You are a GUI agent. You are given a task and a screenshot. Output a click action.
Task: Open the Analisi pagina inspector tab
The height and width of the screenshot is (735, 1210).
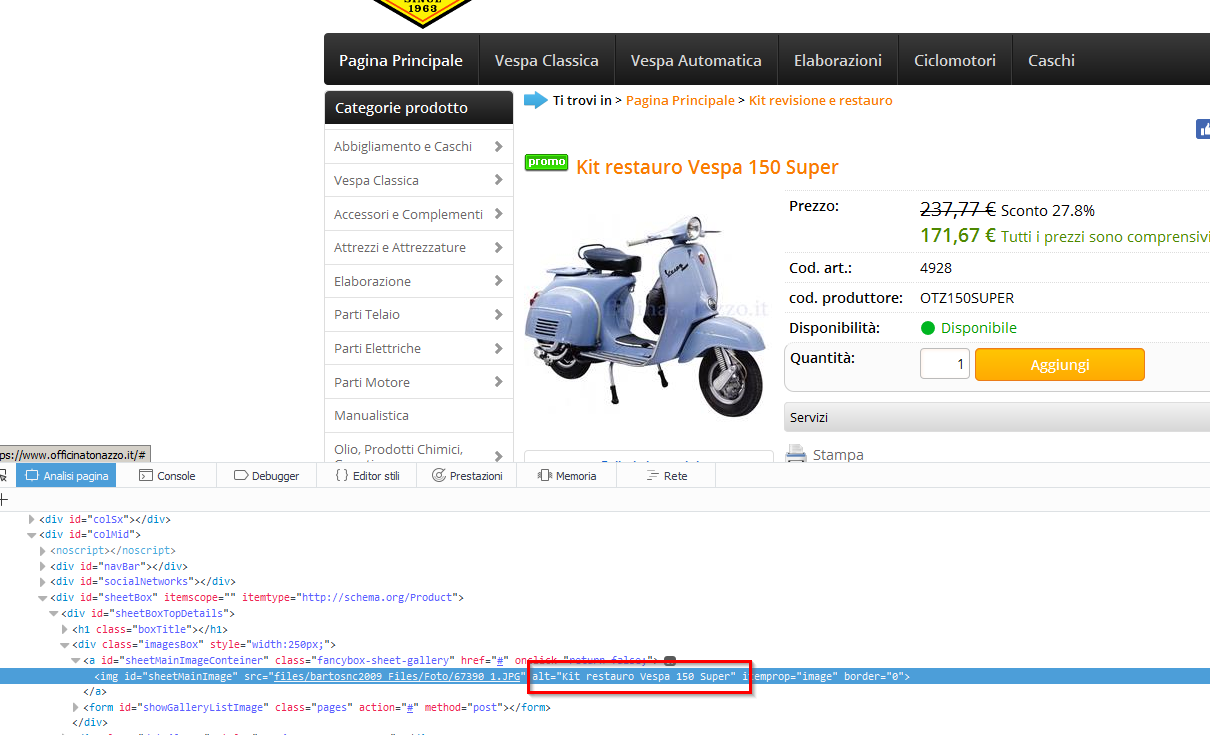tap(66, 476)
